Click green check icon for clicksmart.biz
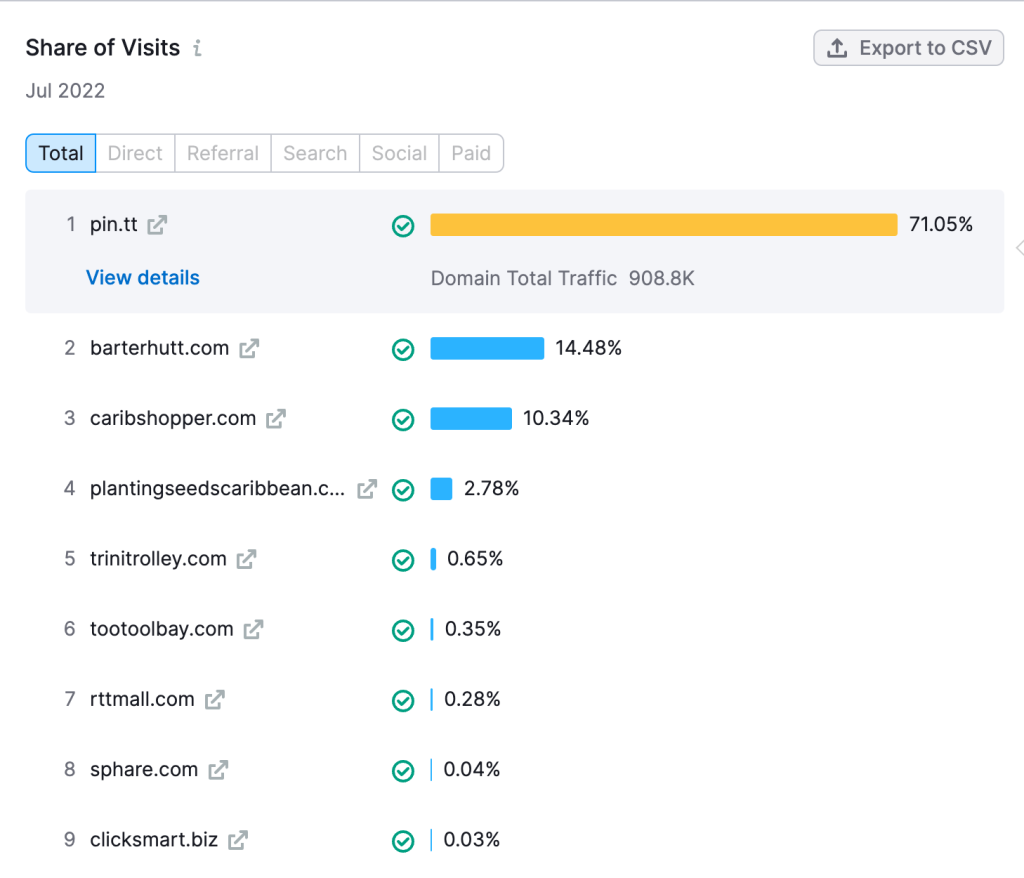Viewport: 1024px width, 878px height. tap(403, 841)
